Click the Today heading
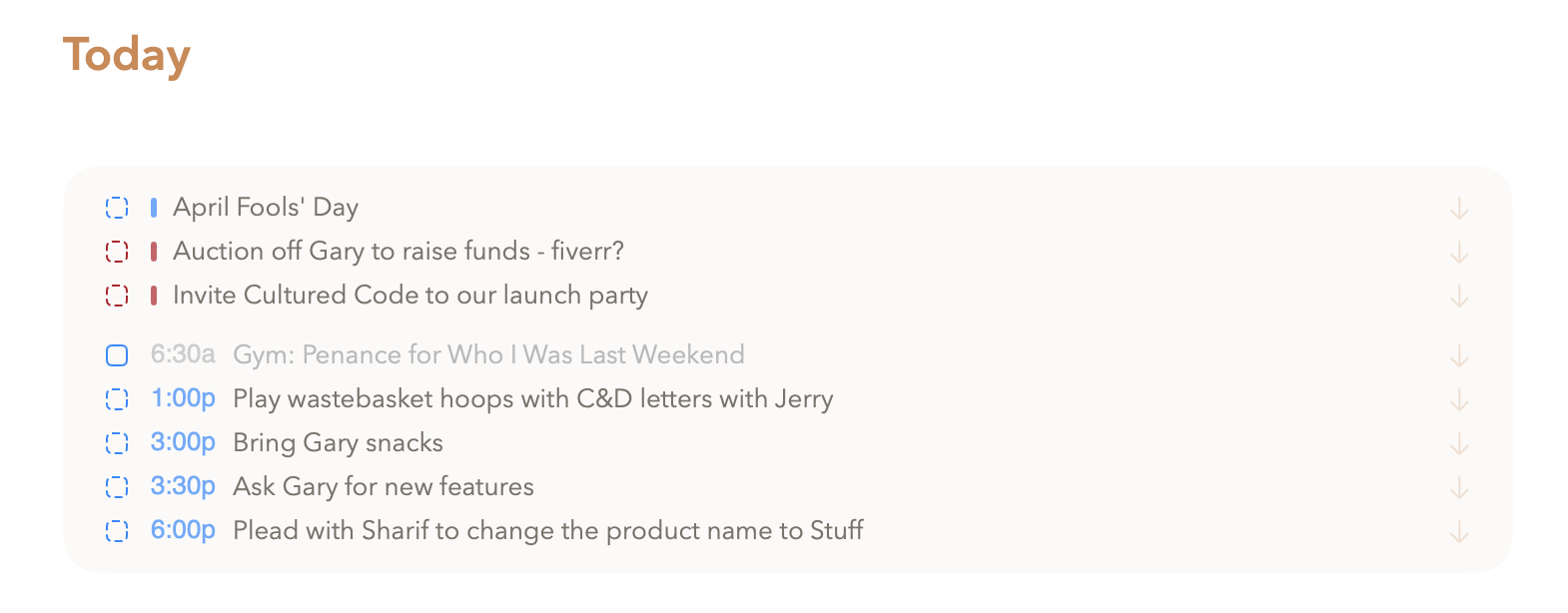The height and width of the screenshot is (613, 1568). coord(127,55)
